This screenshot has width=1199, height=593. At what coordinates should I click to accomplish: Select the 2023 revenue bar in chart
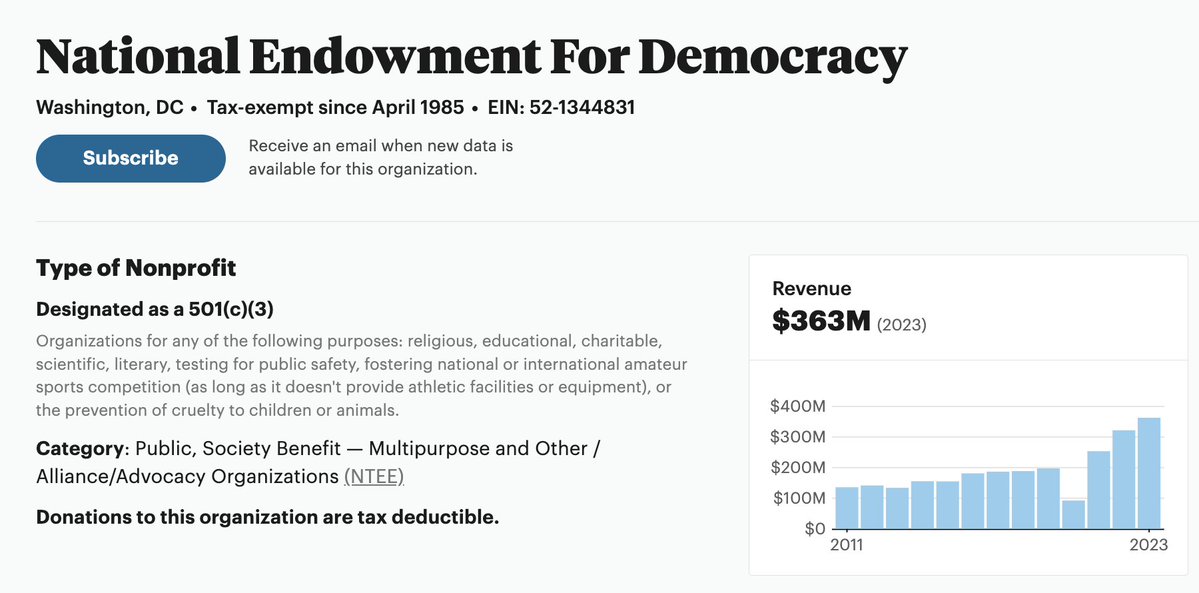tap(1149, 474)
